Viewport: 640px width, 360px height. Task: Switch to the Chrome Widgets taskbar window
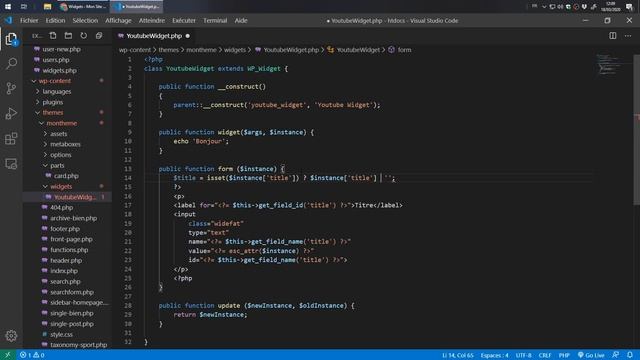click(x=83, y=7)
